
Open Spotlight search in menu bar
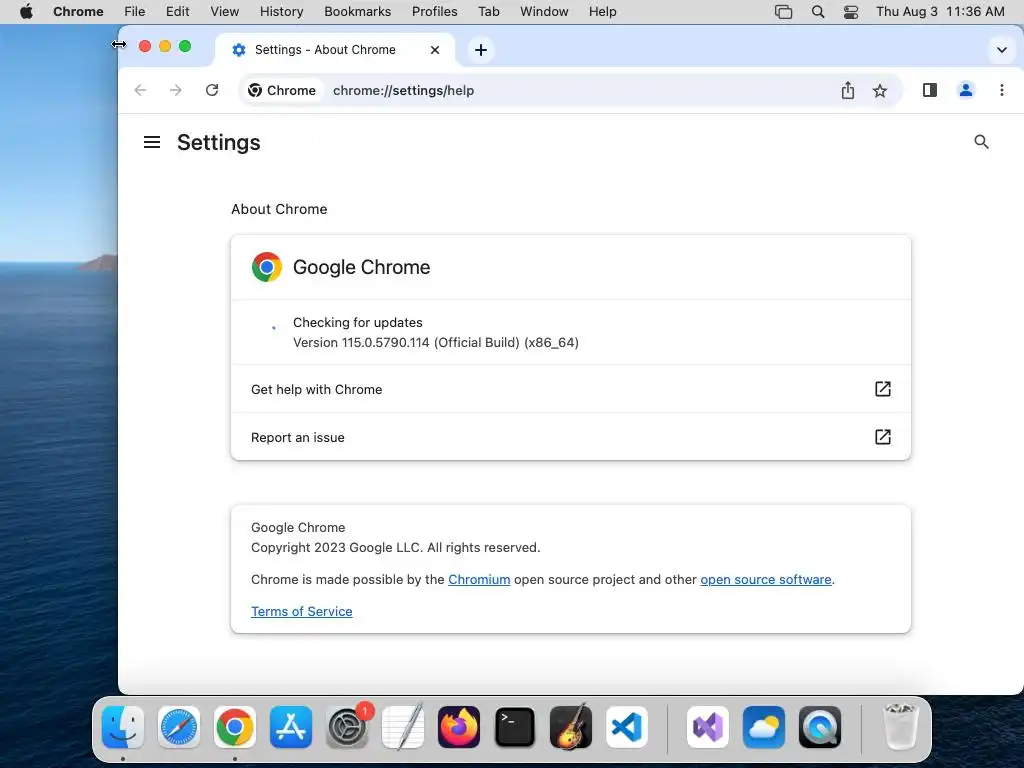click(818, 12)
